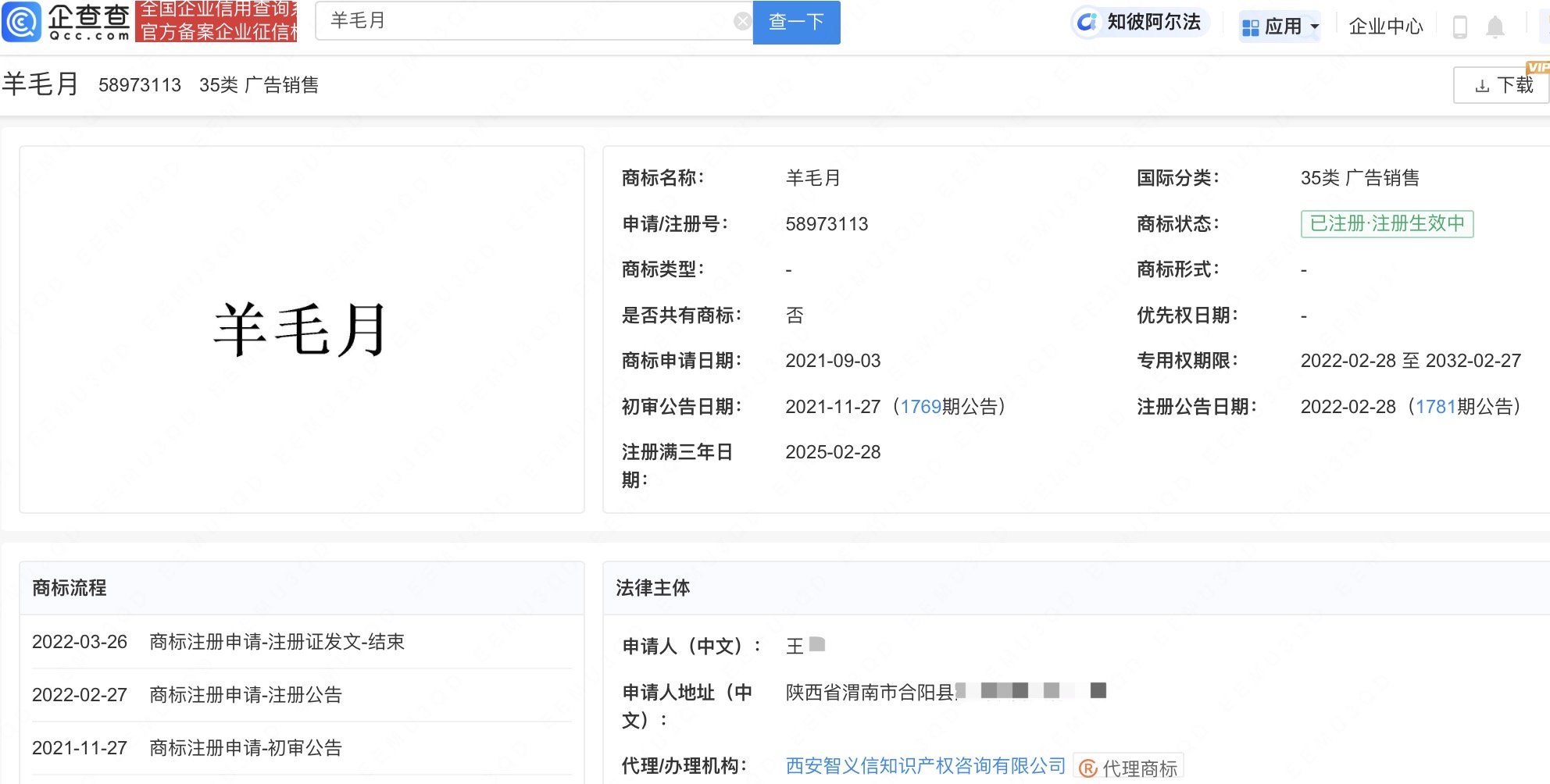Clear the search box text
1550x784 pixels.
[742, 22]
